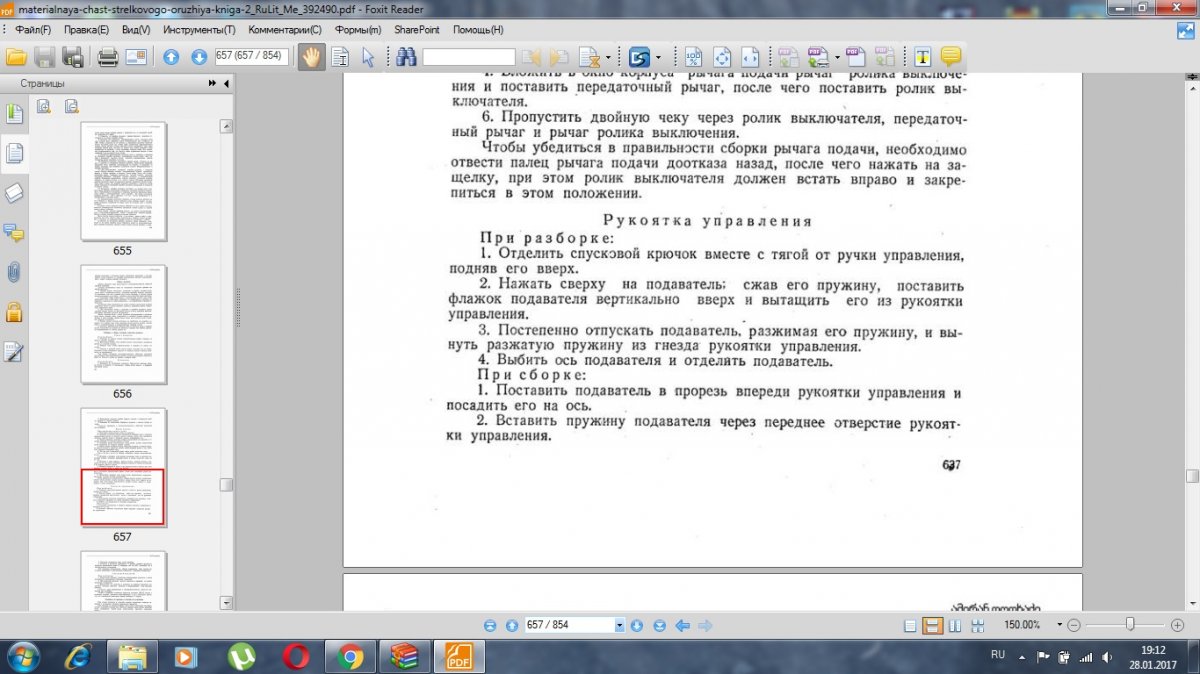Activate the Highlight text tool
1200x674 pixels.
922,56
